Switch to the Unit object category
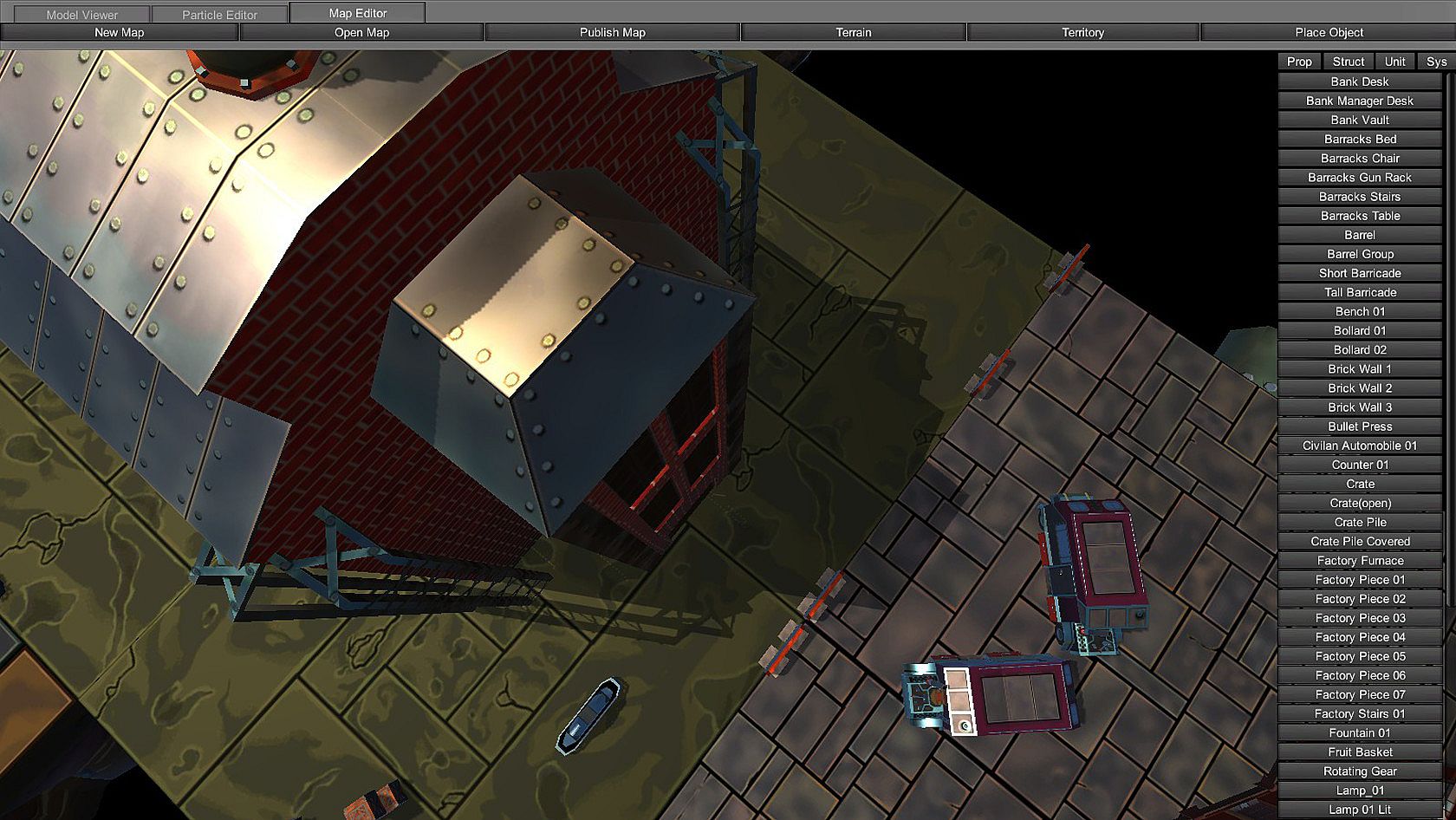The image size is (1456, 820). (1394, 62)
